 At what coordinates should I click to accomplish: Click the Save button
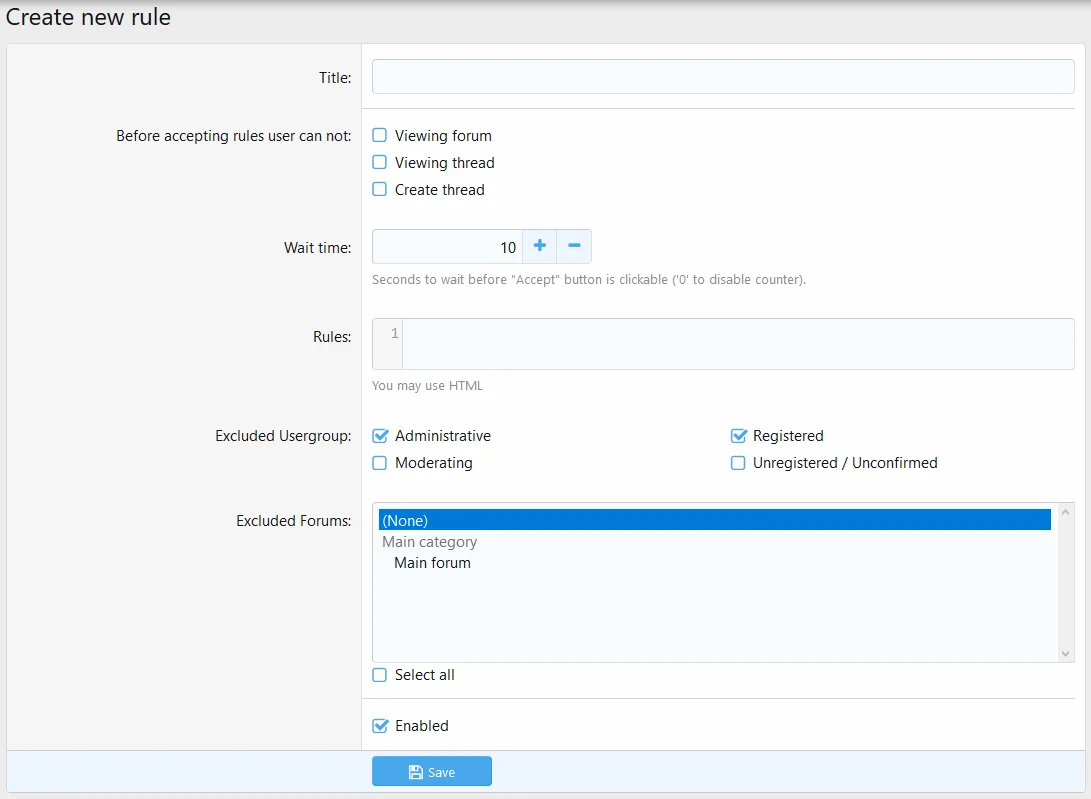(431, 771)
